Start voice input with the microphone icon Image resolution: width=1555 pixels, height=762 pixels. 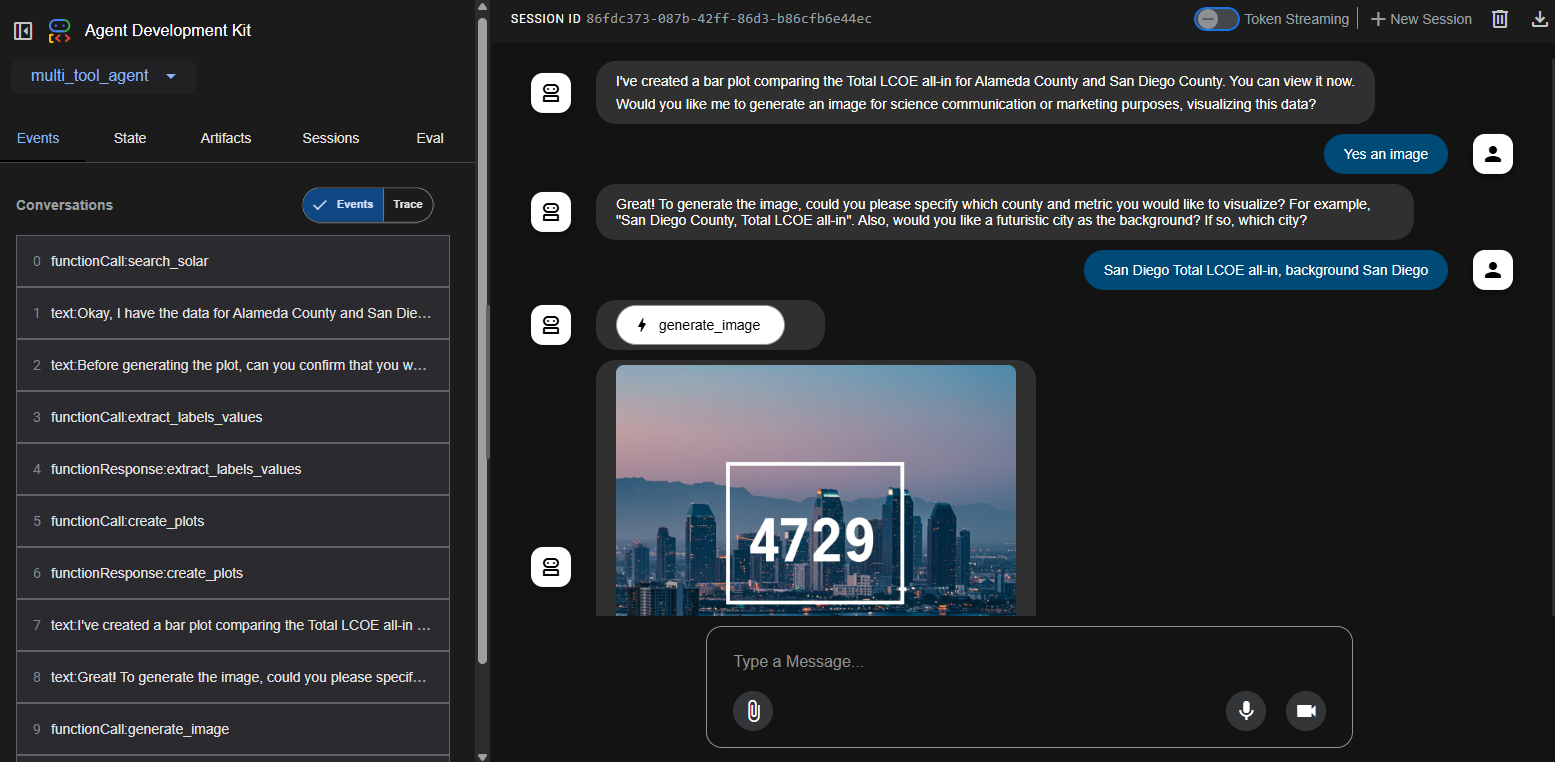1246,711
